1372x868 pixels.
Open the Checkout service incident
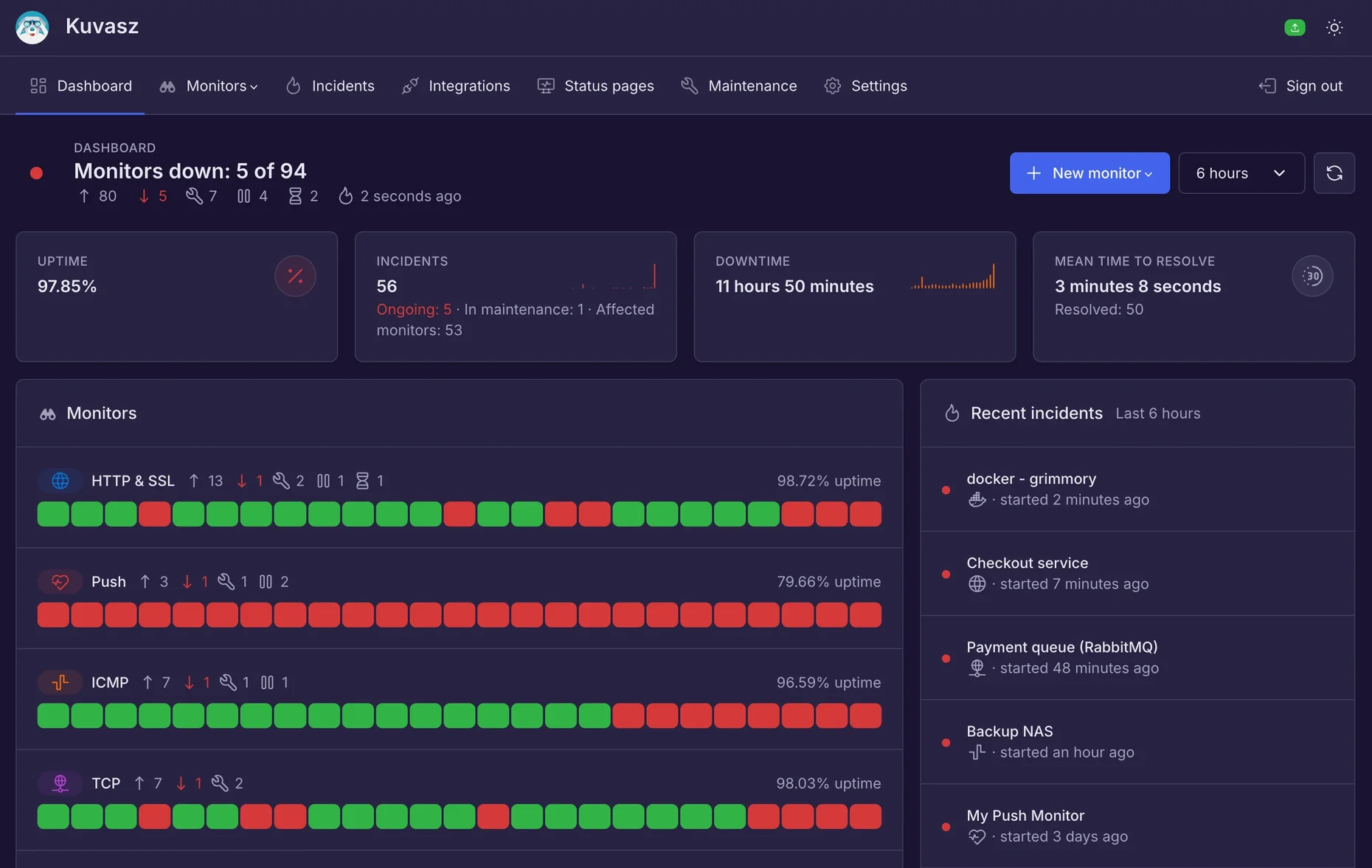pos(1137,573)
